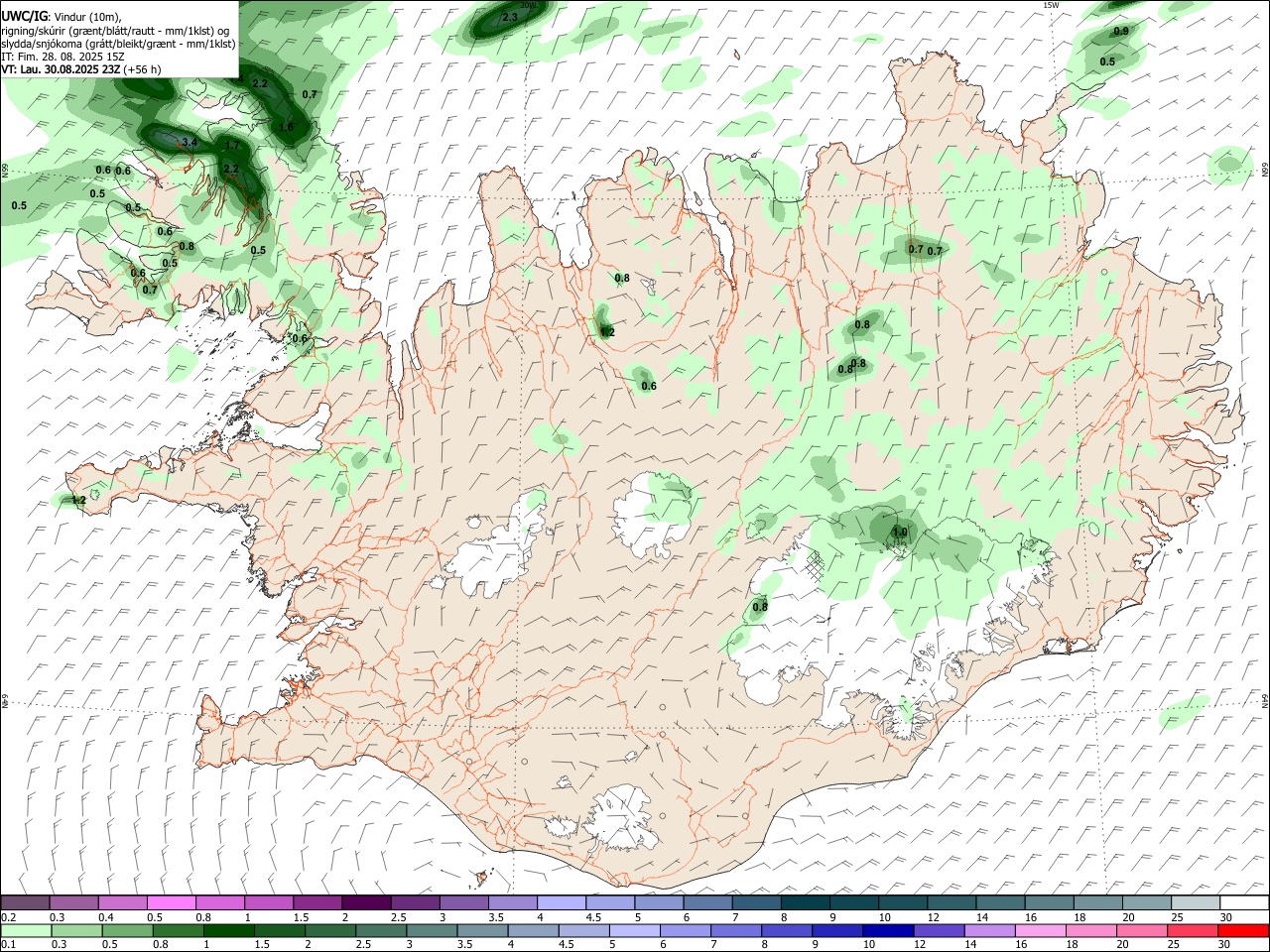Click the 1.0 precipitation value label
The image size is (1270, 952).
point(900,532)
